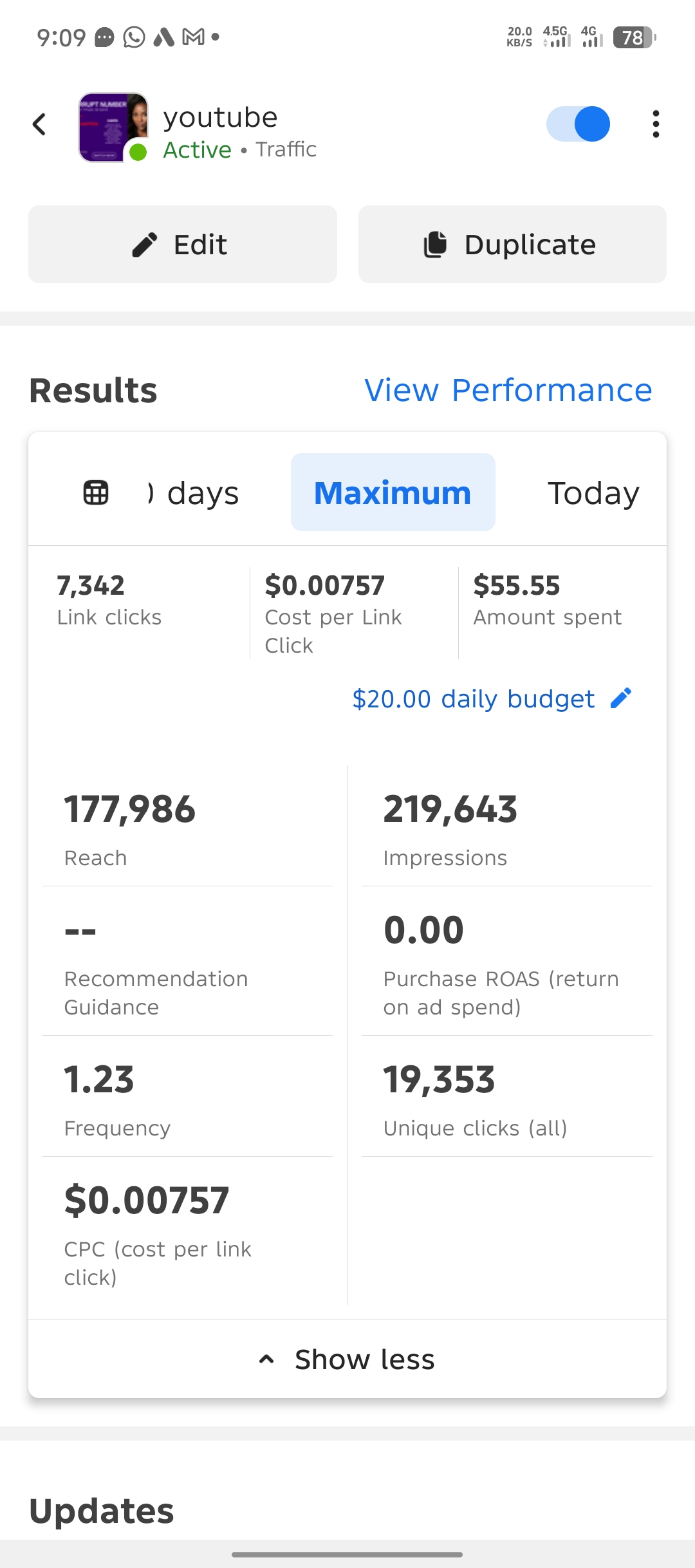
Task: Tap the Gmail notification icon in status bar
Action: point(193,37)
